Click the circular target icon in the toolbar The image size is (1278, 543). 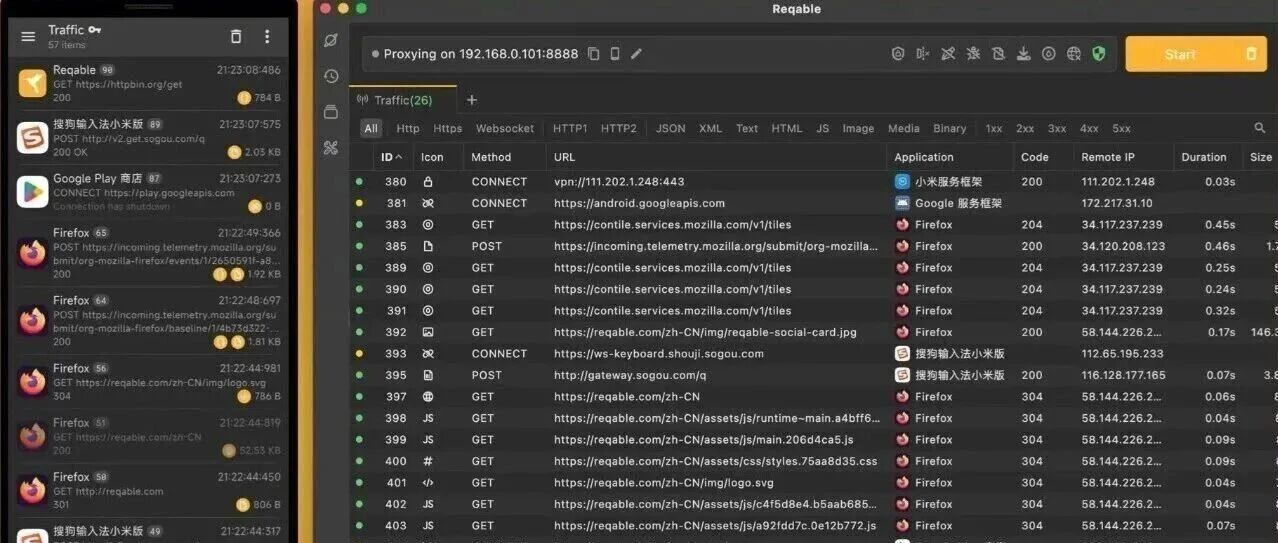(x=1048, y=54)
